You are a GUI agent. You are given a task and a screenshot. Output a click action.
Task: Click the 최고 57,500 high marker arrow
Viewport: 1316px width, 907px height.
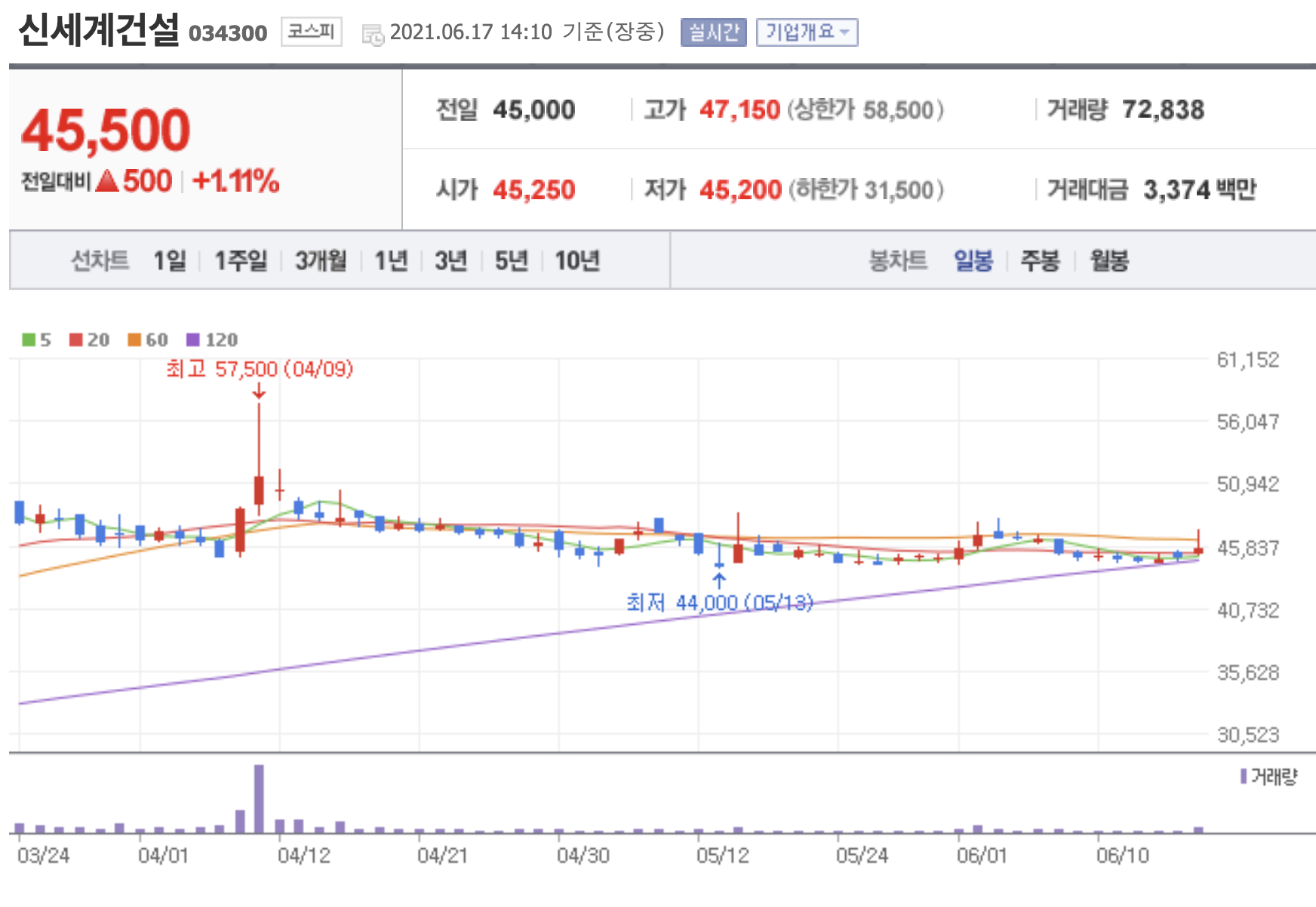coord(259,391)
